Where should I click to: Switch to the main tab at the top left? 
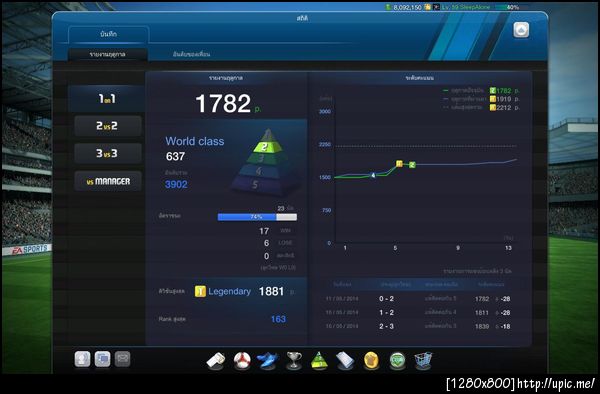108,34
